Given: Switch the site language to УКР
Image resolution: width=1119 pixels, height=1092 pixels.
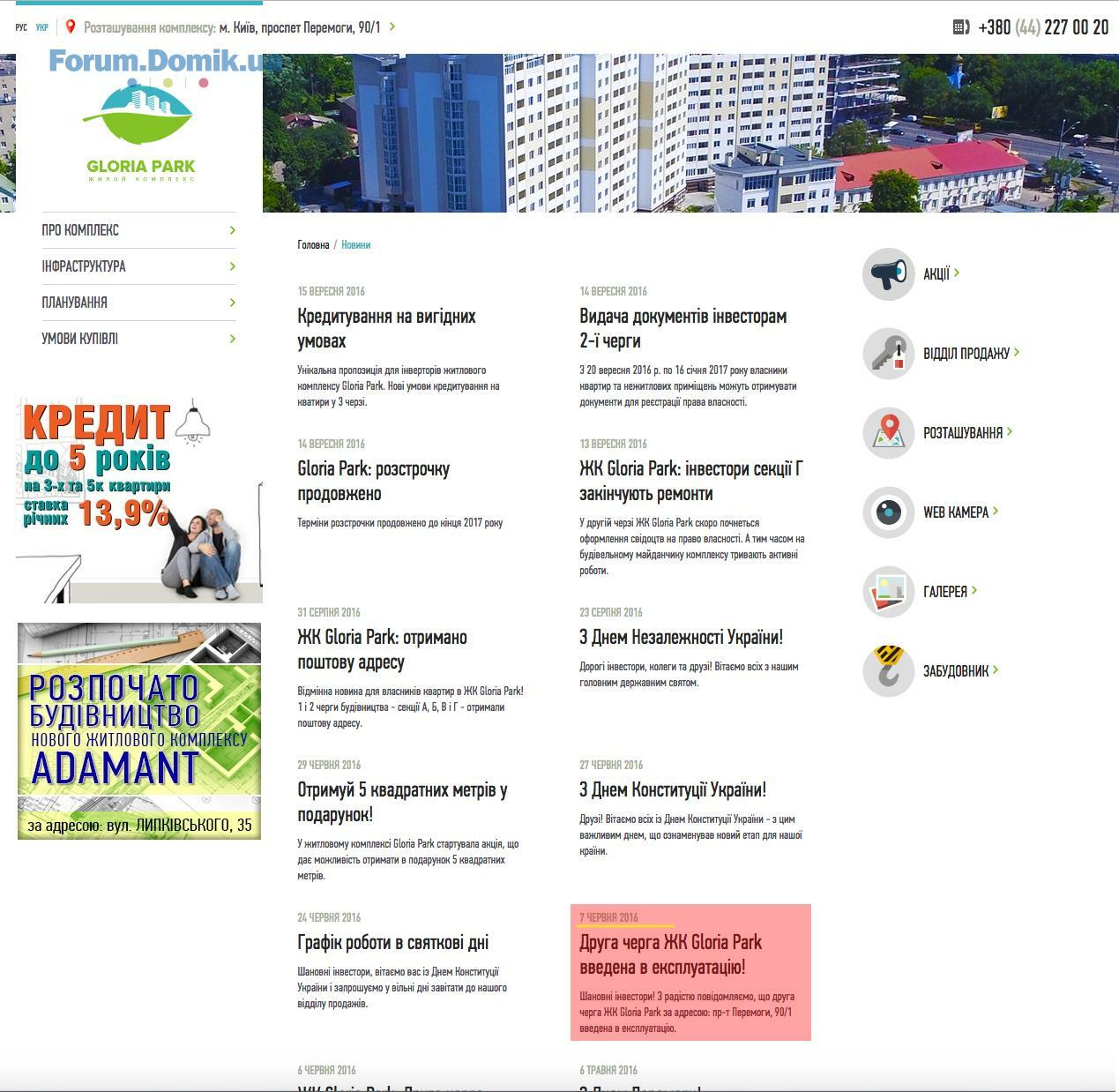Looking at the screenshot, I should [42, 28].
